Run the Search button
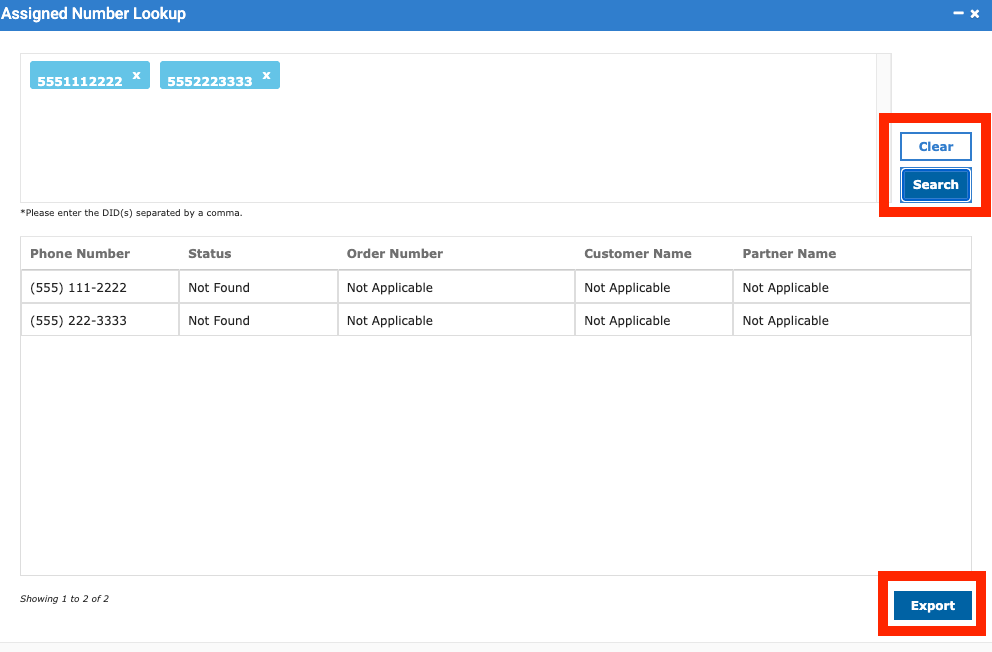 point(936,185)
